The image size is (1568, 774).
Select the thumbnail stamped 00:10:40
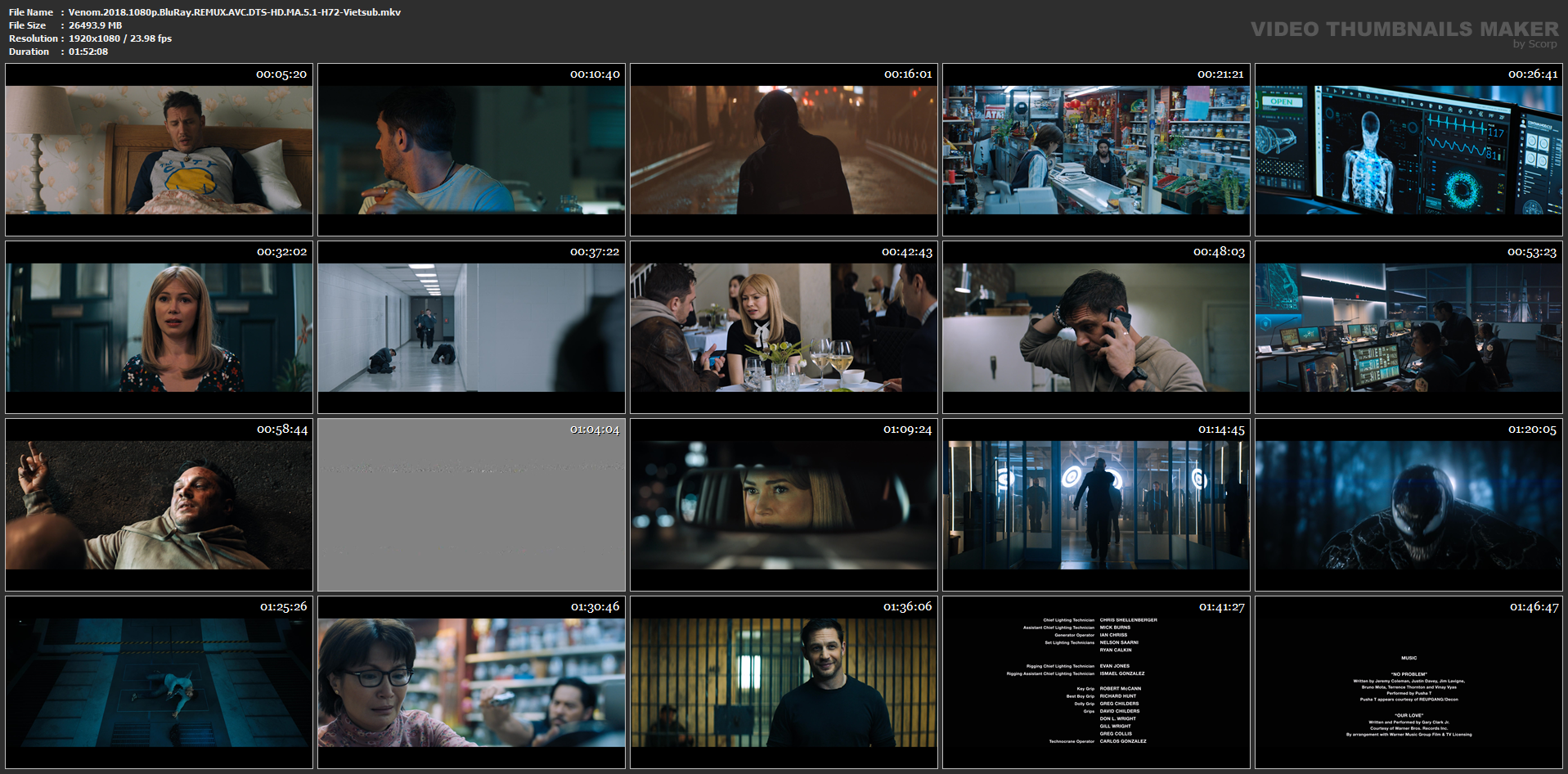point(471,150)
